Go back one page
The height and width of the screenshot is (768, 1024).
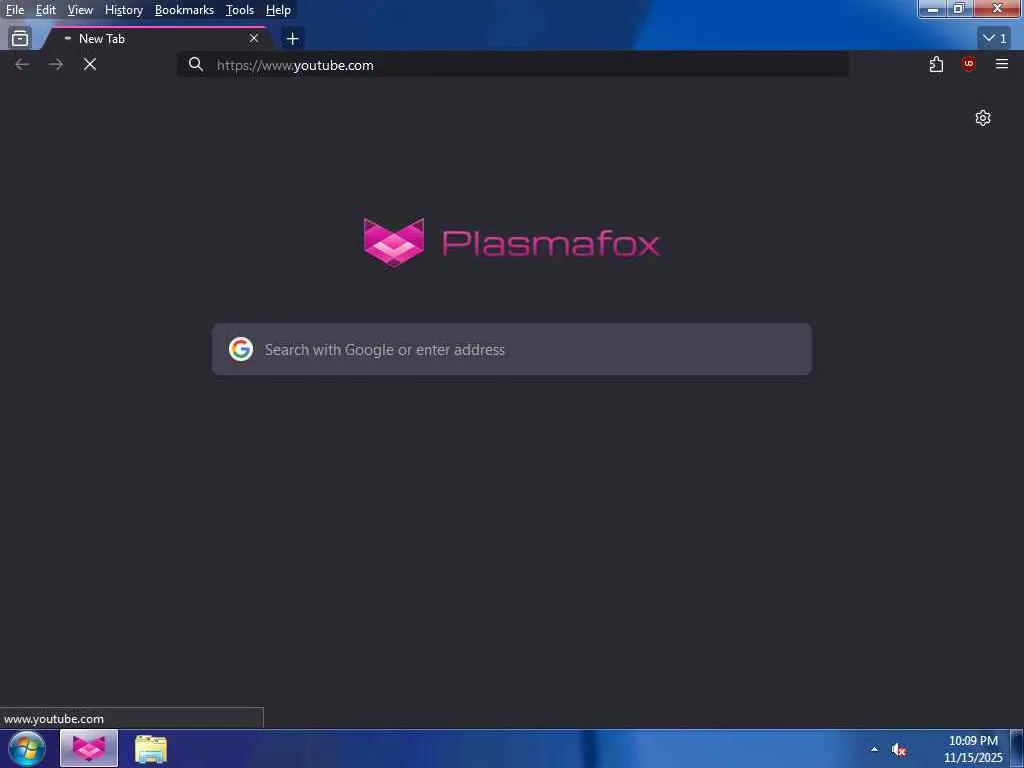(22, 64)
